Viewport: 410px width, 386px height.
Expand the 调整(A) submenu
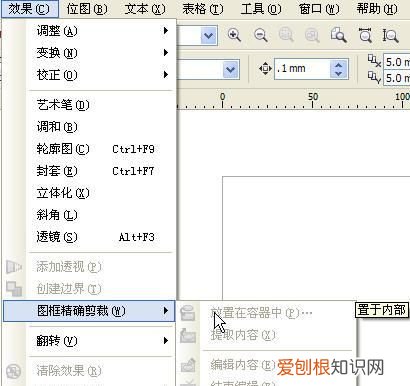pyautogui.click(x=89, y=31)
